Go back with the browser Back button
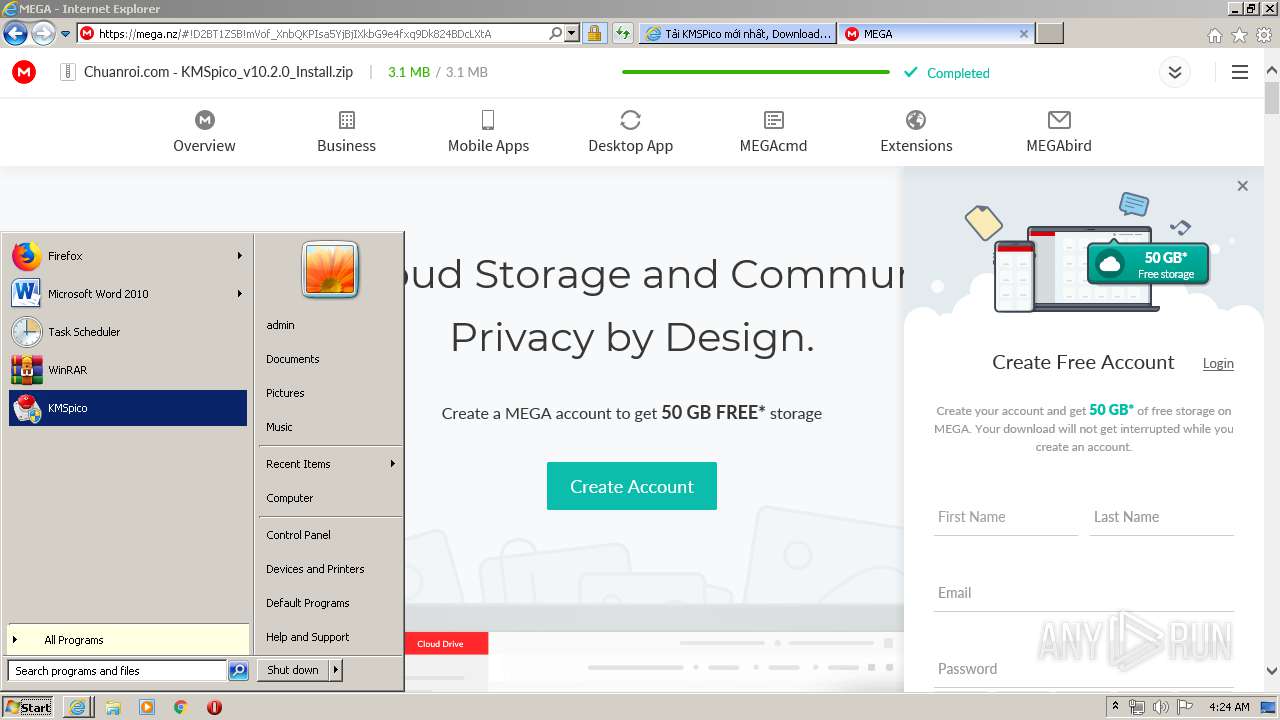 [15, 33]
